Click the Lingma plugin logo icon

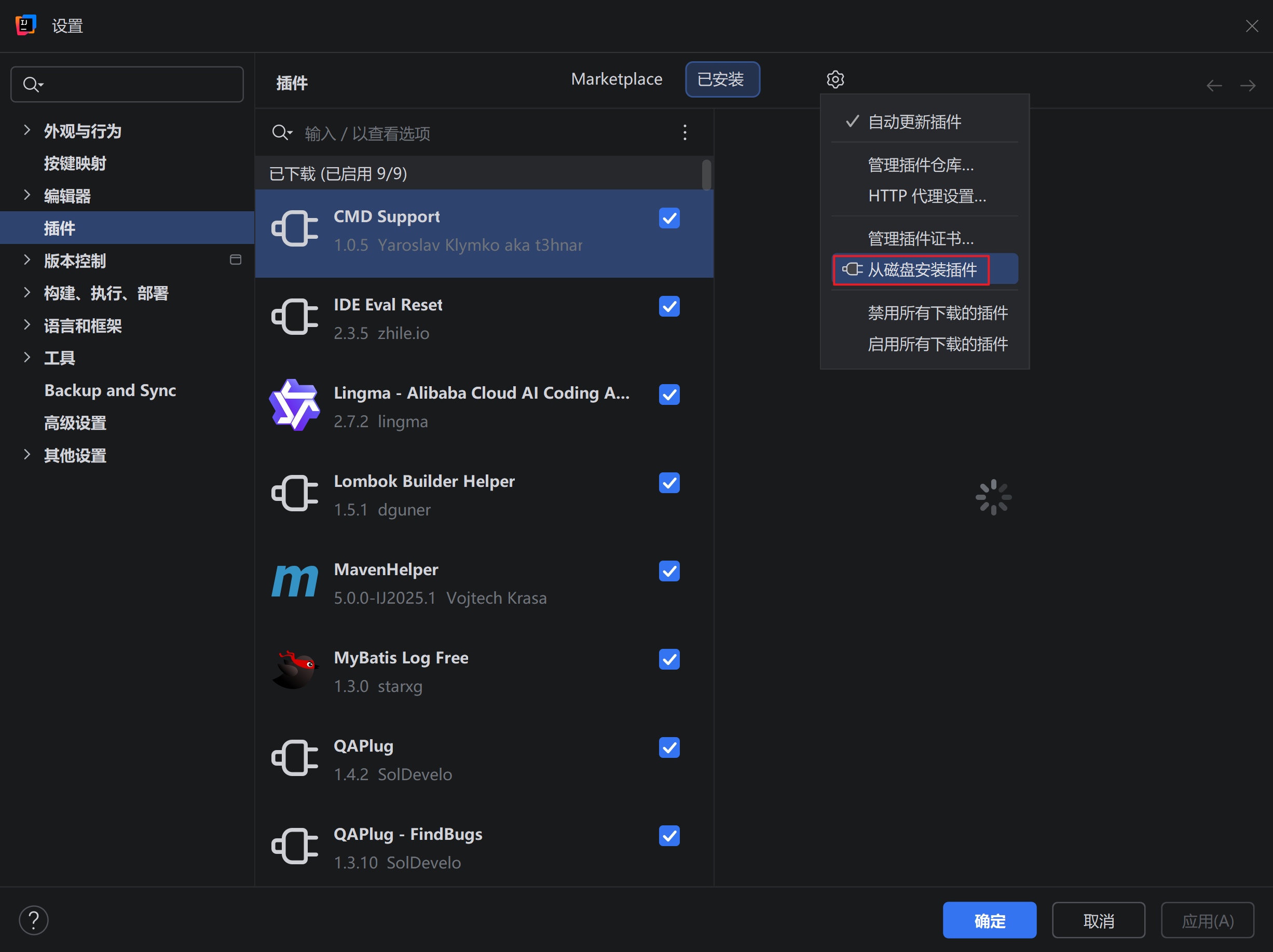click(x=294, y=405)
